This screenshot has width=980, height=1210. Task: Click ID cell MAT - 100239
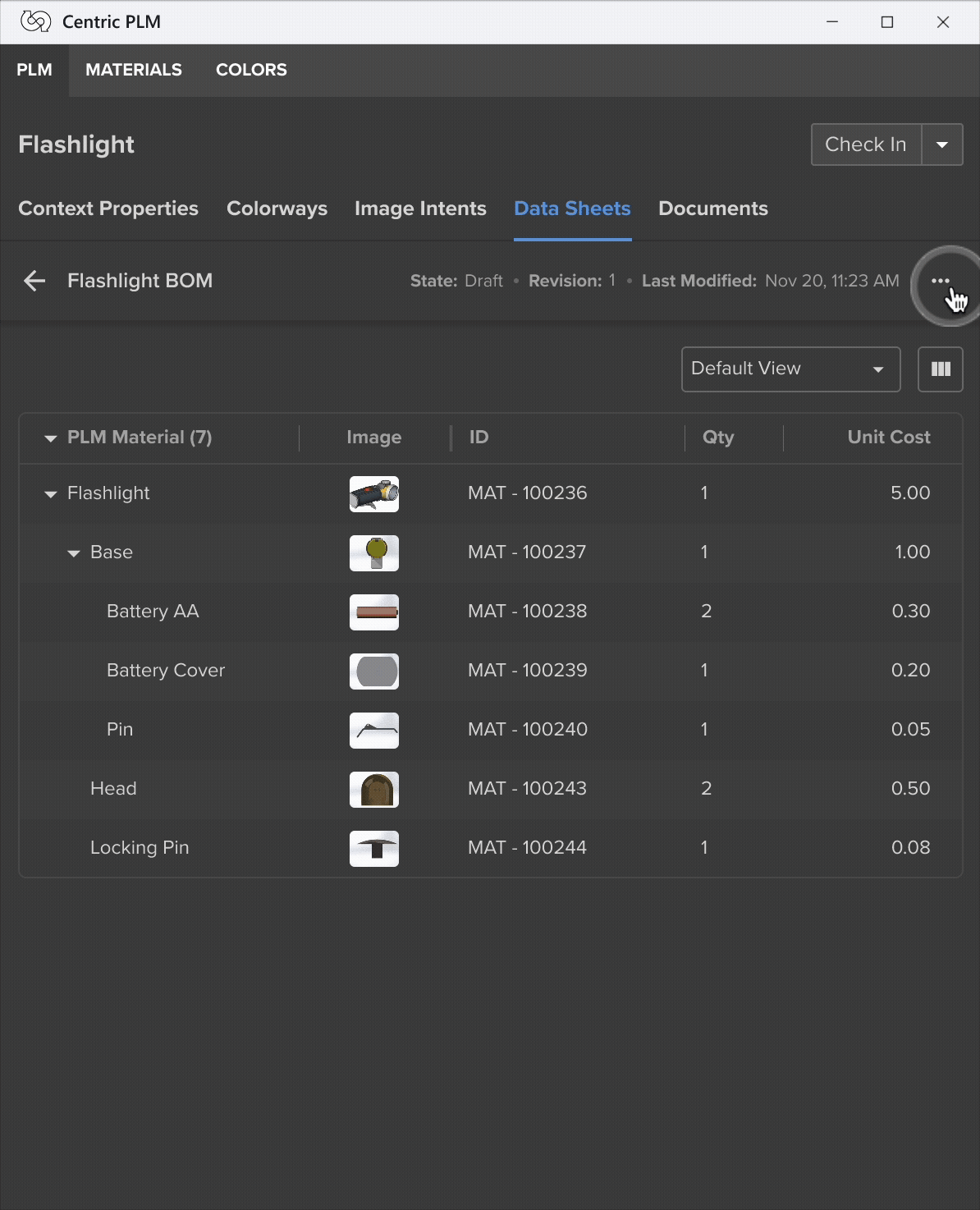(528, 671)
